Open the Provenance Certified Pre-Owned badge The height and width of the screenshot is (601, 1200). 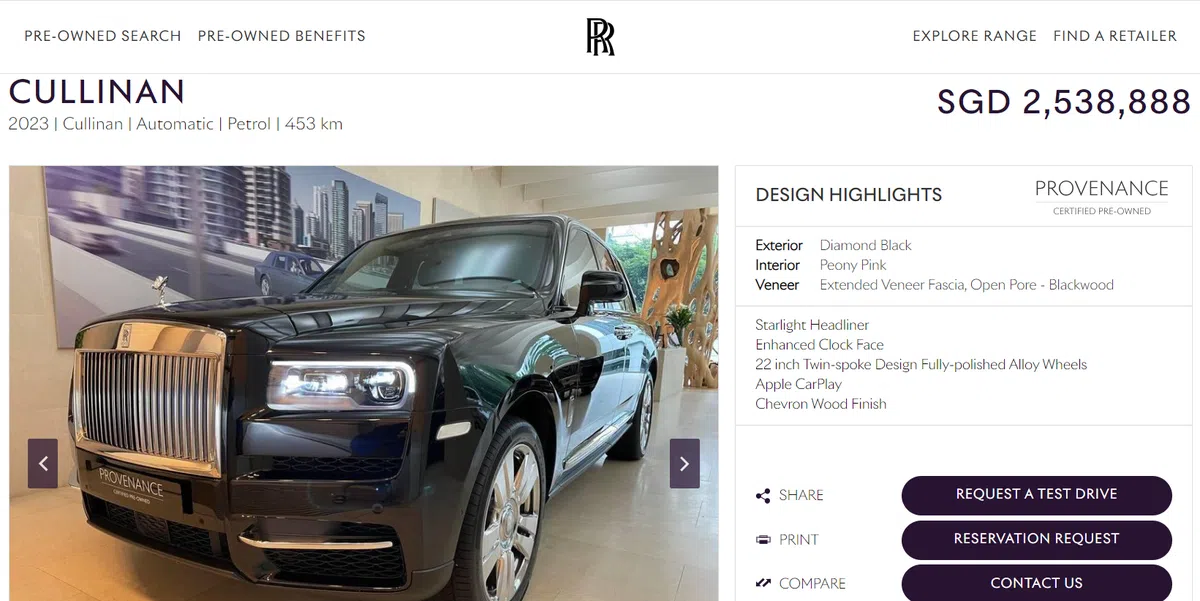(1101, 196)
